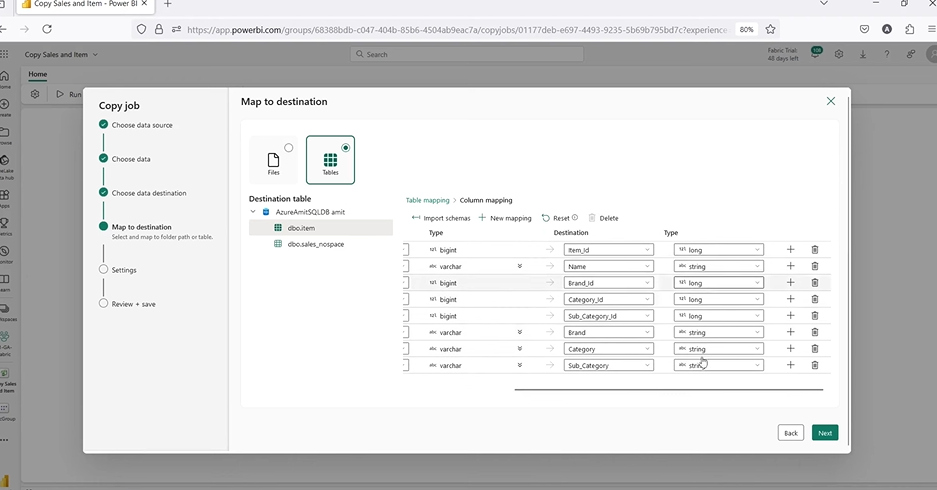Screen dimensions: 937x490
Task: Open Power BI settings gear in header
Action: pos(839,54)
